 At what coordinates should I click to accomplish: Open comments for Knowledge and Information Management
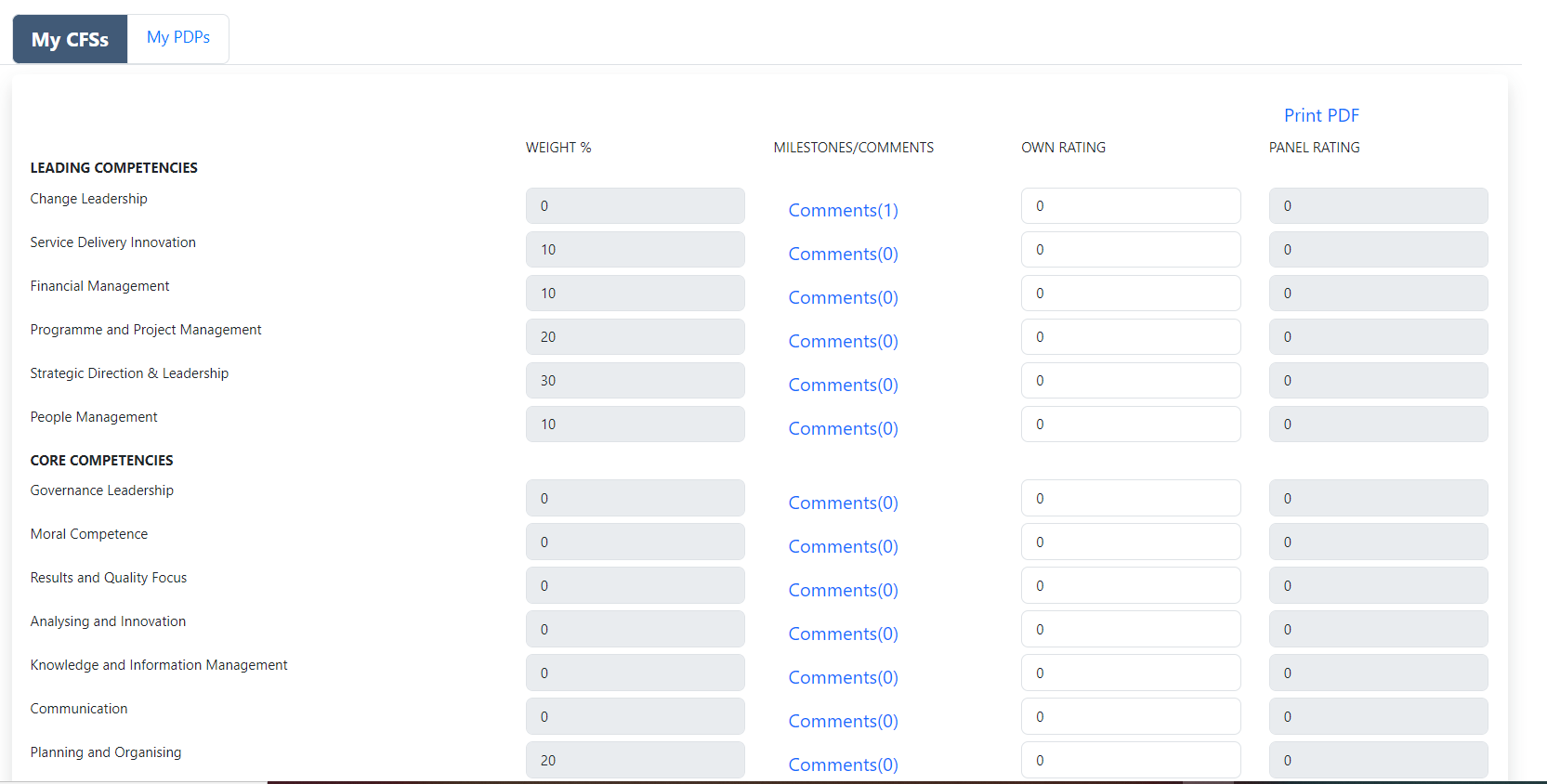tap(843, 677)
